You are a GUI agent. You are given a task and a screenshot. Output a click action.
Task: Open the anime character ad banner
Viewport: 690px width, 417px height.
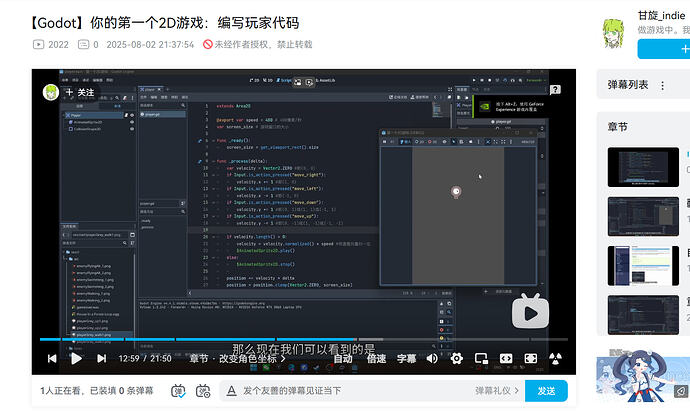coord(643,378)
